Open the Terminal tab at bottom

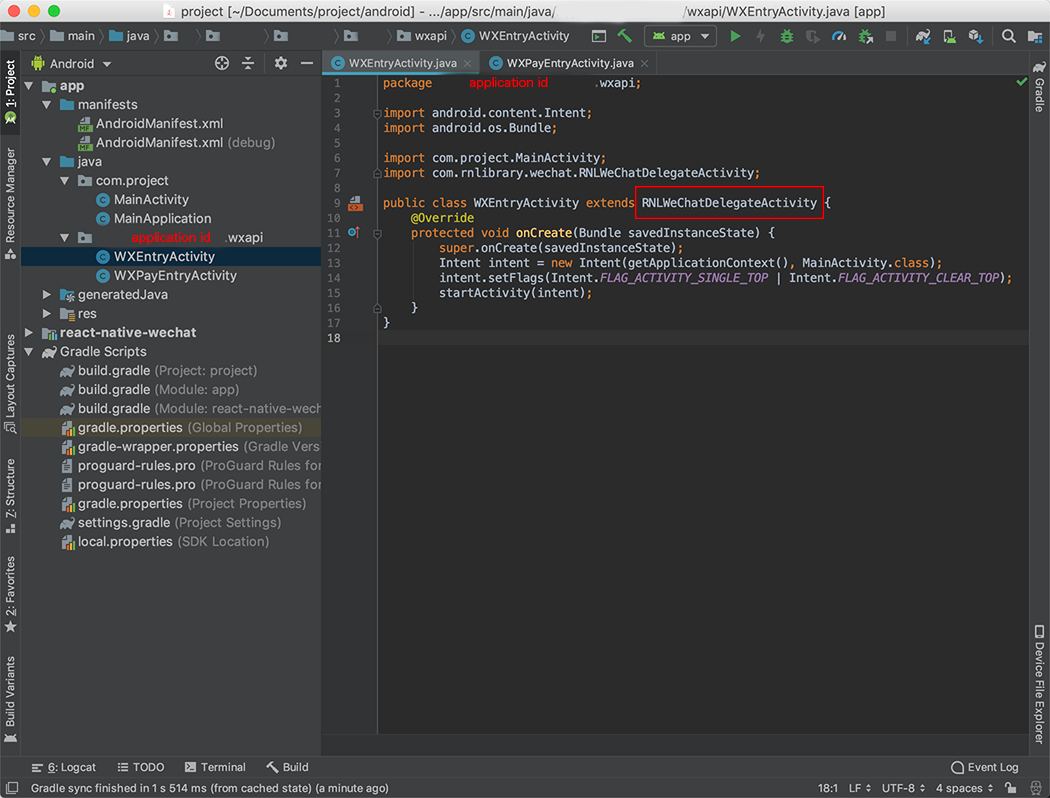click(x=215, y=767)
